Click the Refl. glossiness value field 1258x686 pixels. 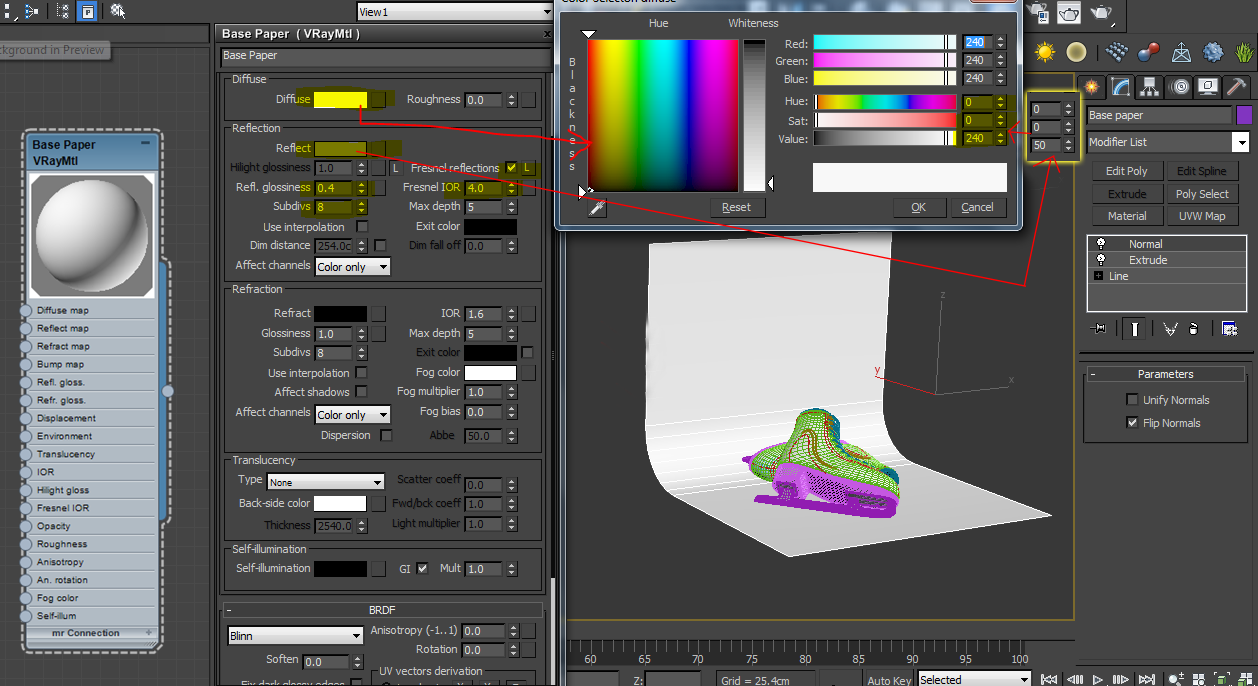tap(334, 188)
